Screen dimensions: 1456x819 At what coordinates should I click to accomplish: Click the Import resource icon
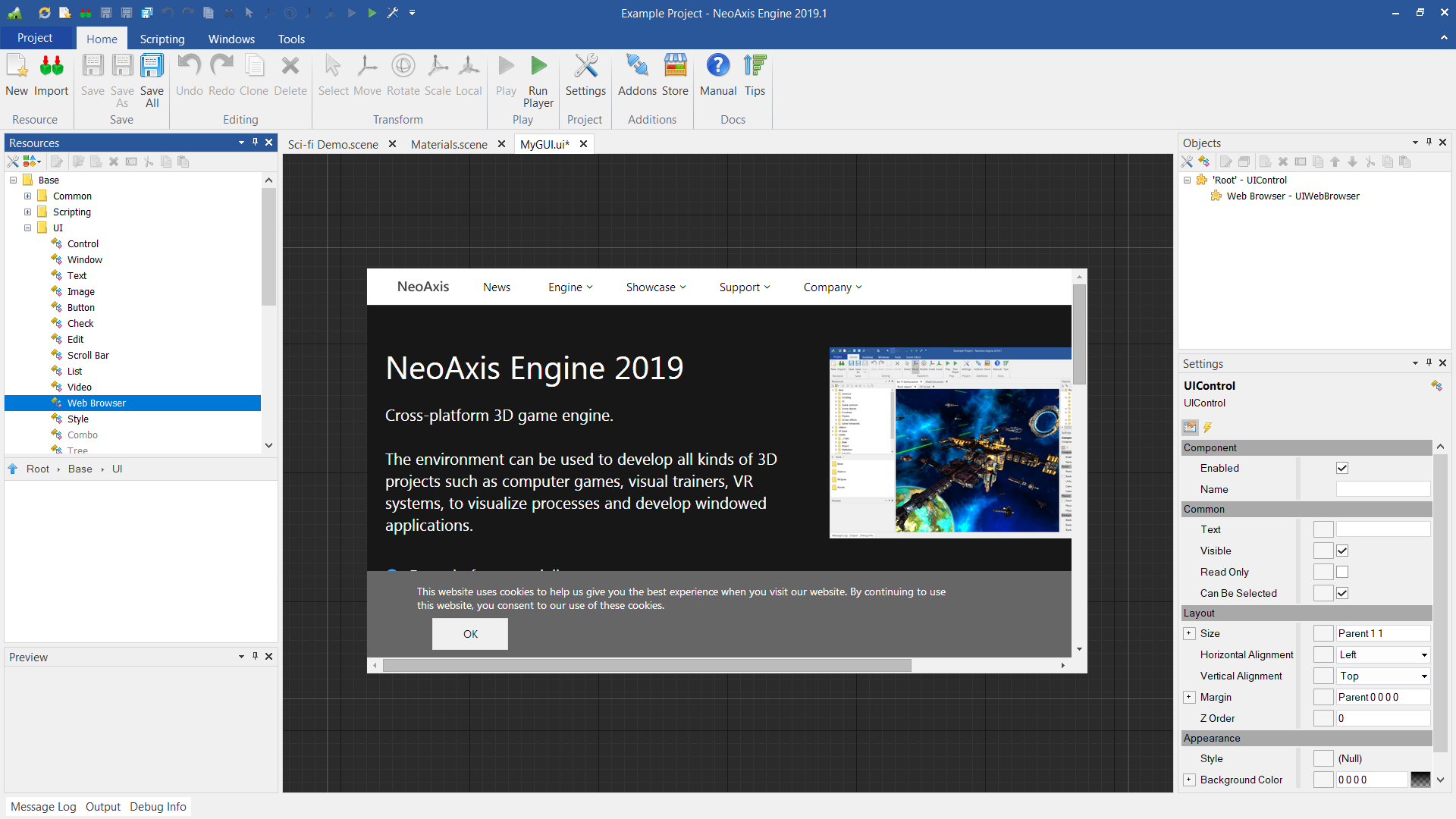pyautogui.click(x=52, y=67)
